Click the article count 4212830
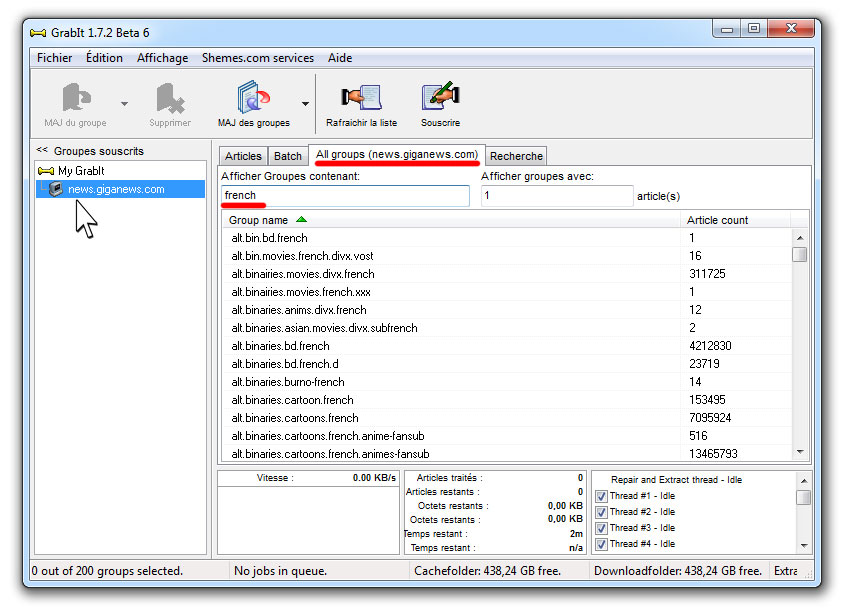The width and height of the screenshot is (842, 608). click(710, 346)
